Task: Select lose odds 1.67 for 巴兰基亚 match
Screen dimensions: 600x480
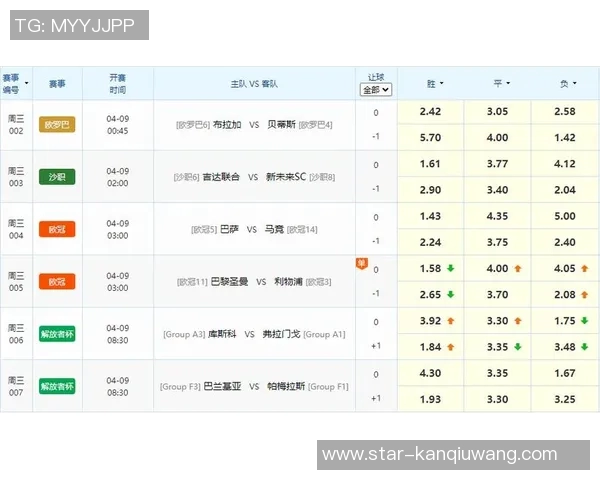Action: (x=565, y=373)
